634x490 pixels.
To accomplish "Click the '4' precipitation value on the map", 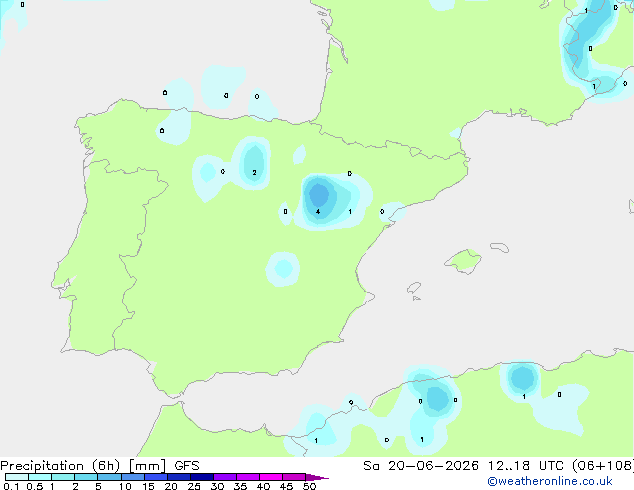I will pyautogui.click(x=318, y=211).
